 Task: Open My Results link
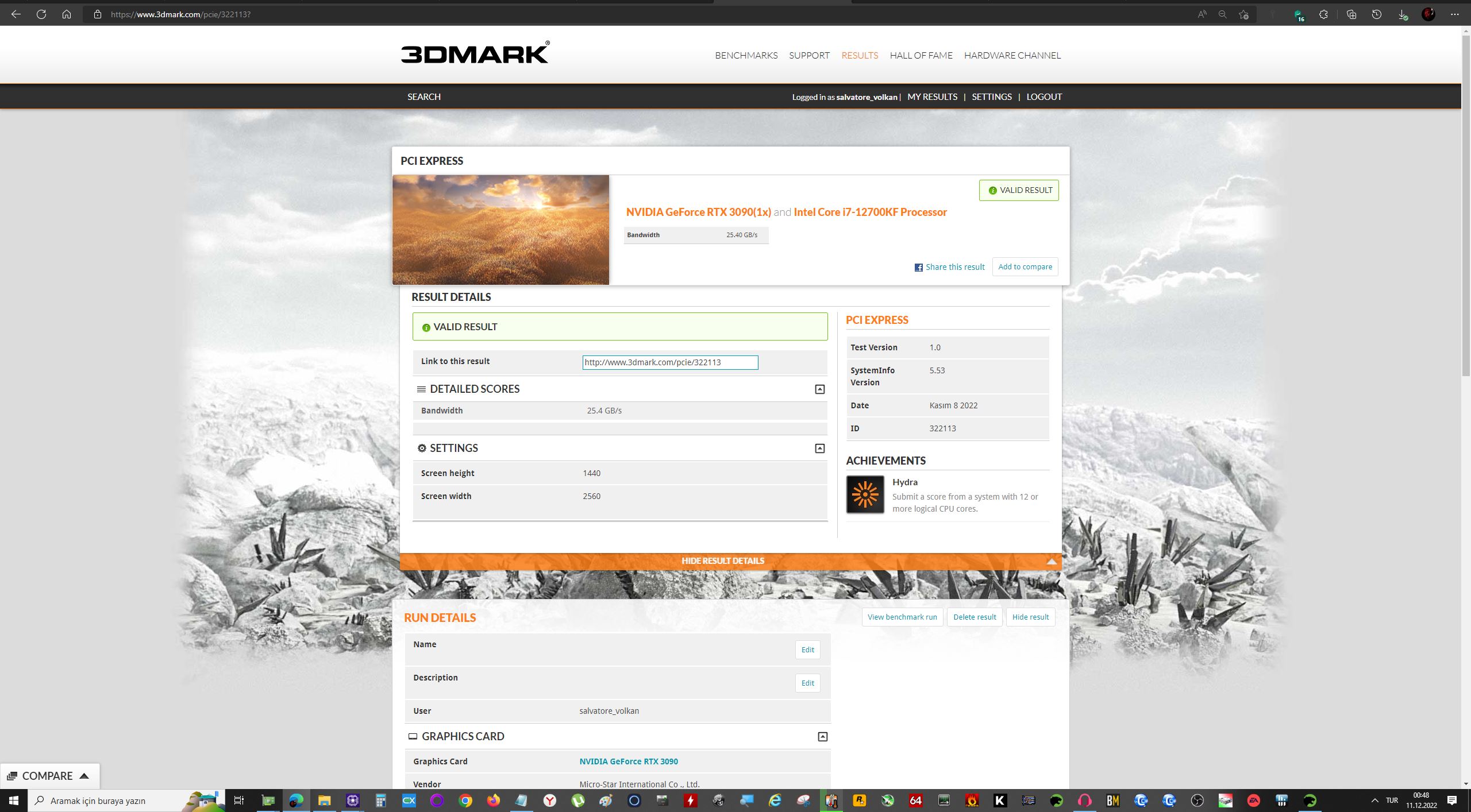coord(933,97)
